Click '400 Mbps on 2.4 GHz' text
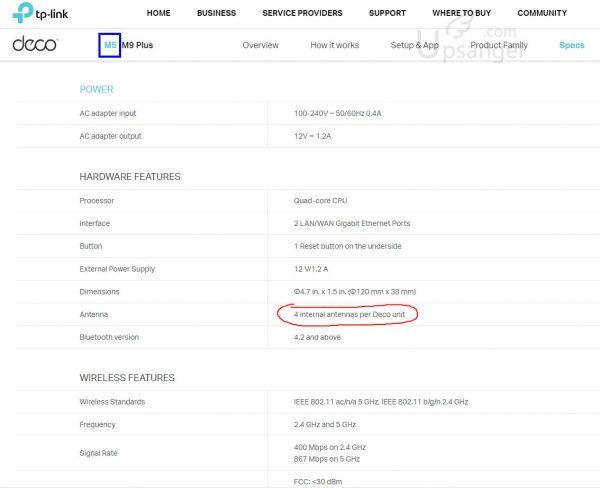 coord(330,447)
